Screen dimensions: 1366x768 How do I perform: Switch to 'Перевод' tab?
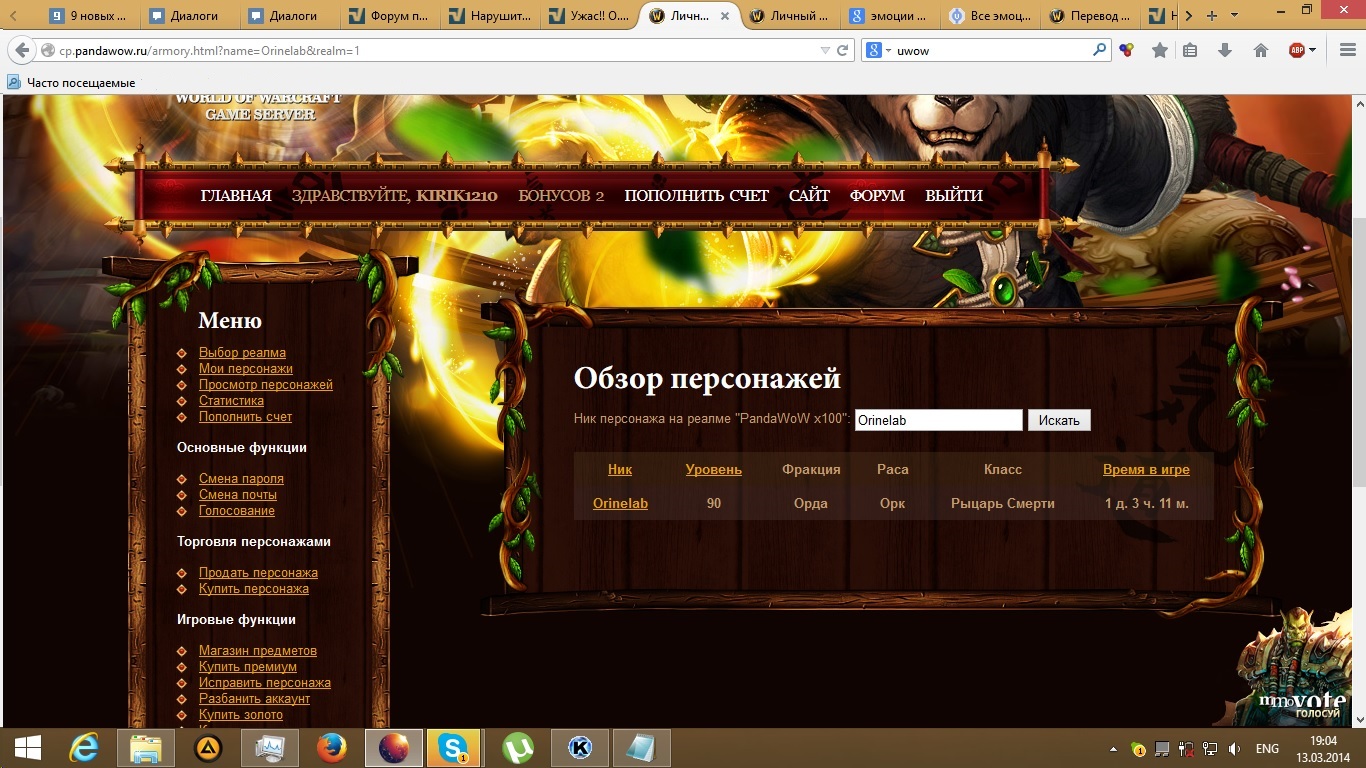pos(1090,16)
